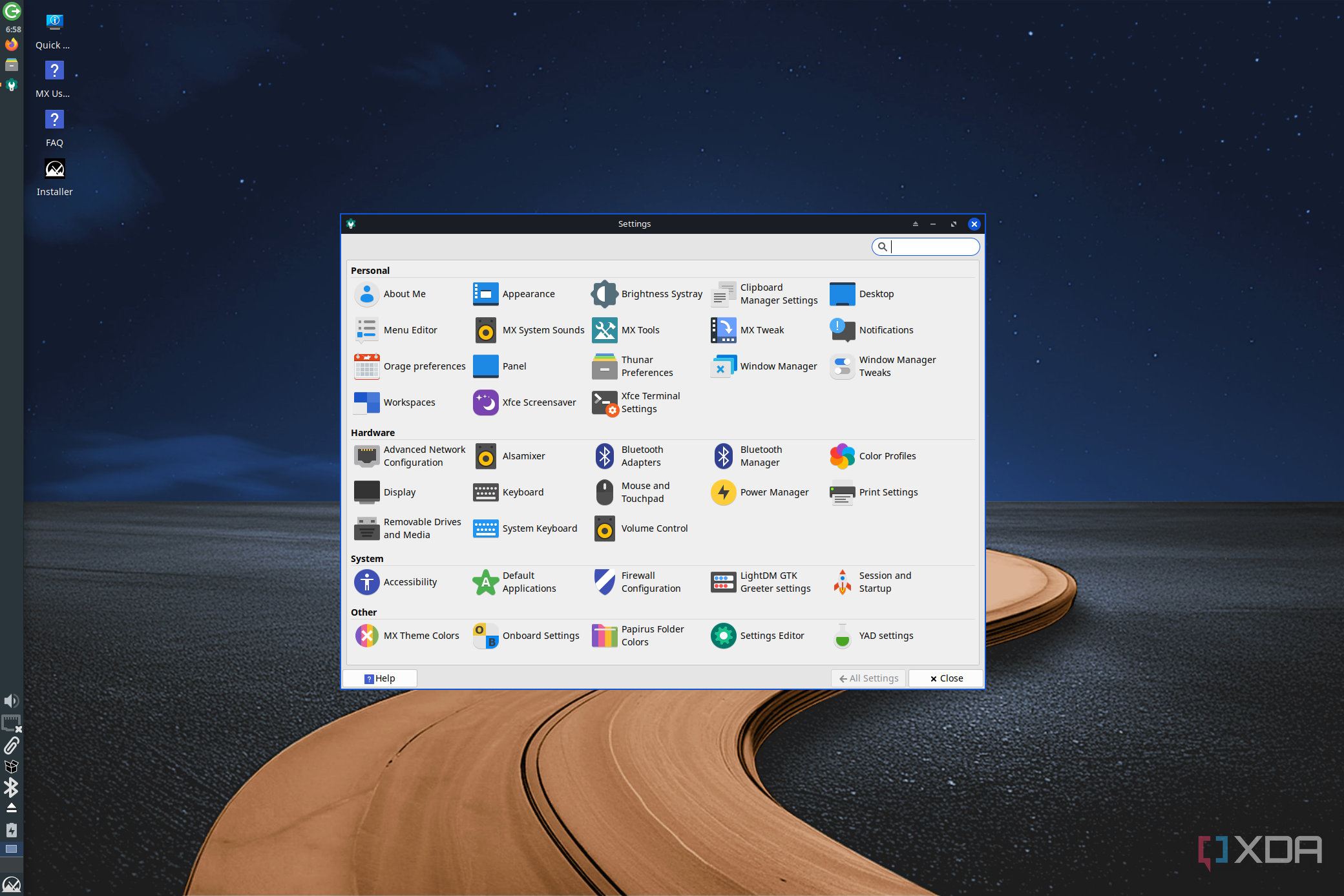
Task: Open Bluetooth Adapters
Action: point(628,456)
